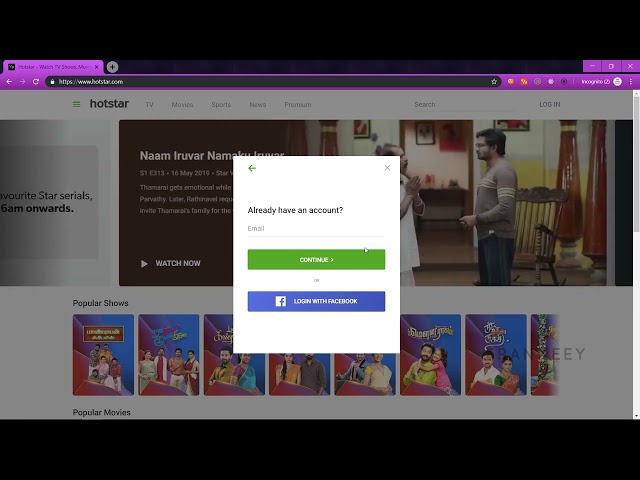Open the TV menu item
640x480 pixels.
tap(149, 105)
